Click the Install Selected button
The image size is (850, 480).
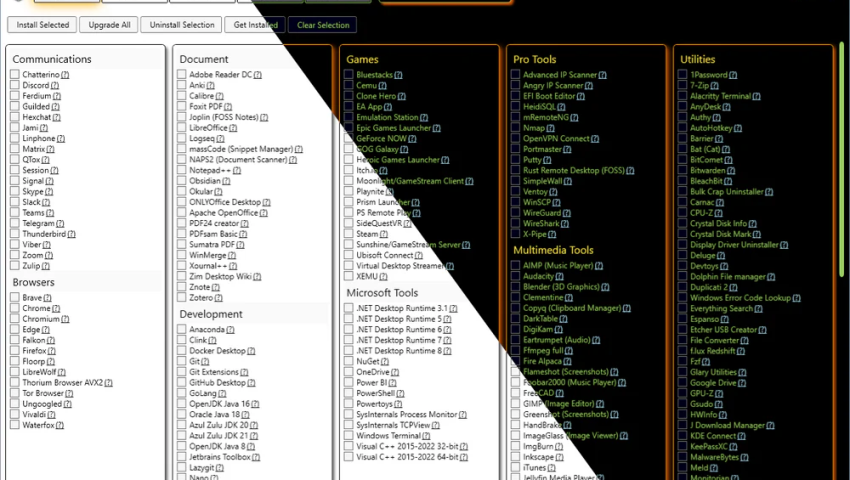click(x=43, y=25)
